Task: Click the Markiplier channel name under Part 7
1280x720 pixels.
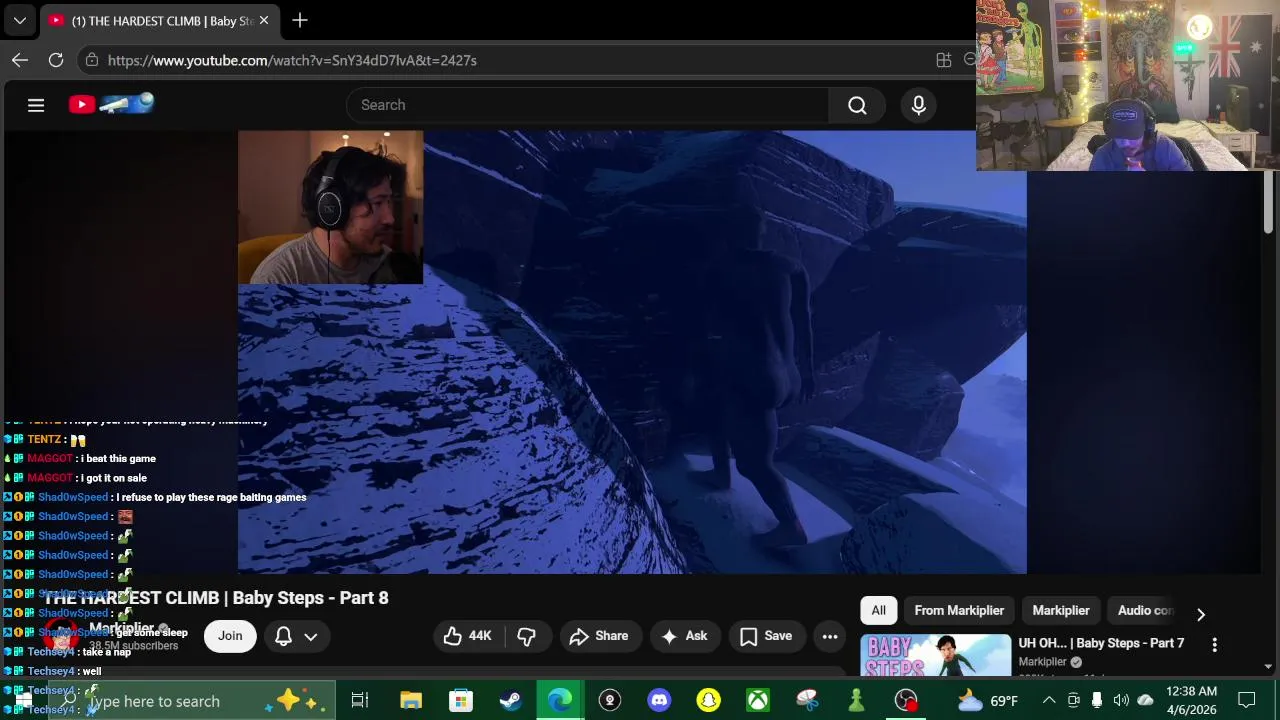Action: pyautogui.click(x=1042, y=662)
